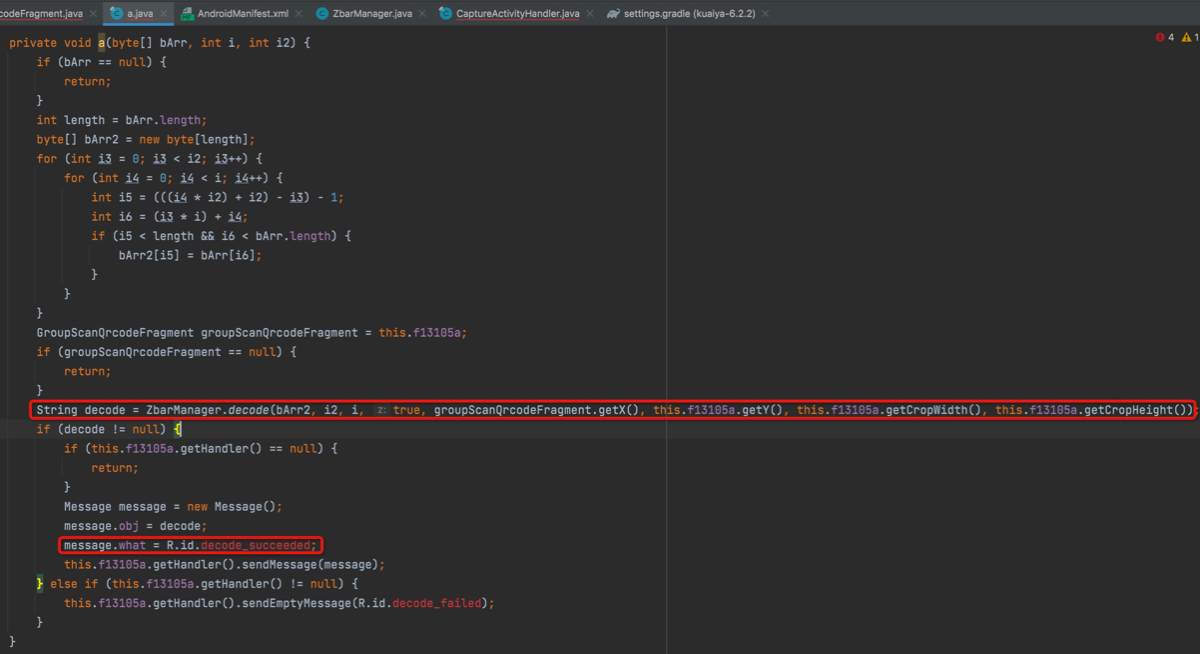Click 'message.obj = decode;' line
Image resolution: width=1200 pixels, height=654 pixels.
135,526
